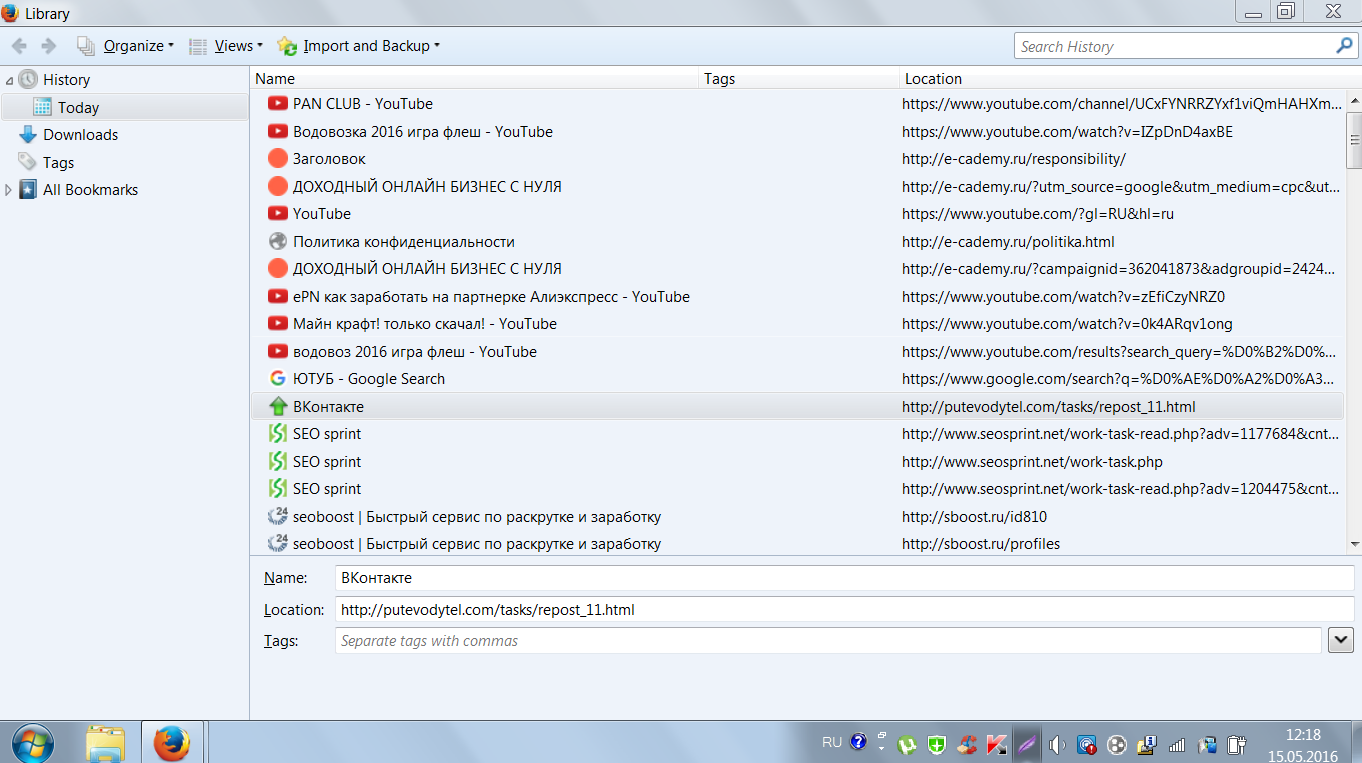Click the Forward arrow in the Library toolbar
Image resolution: width=1362 pixels, height=763 pixels.
coord(49,46)
